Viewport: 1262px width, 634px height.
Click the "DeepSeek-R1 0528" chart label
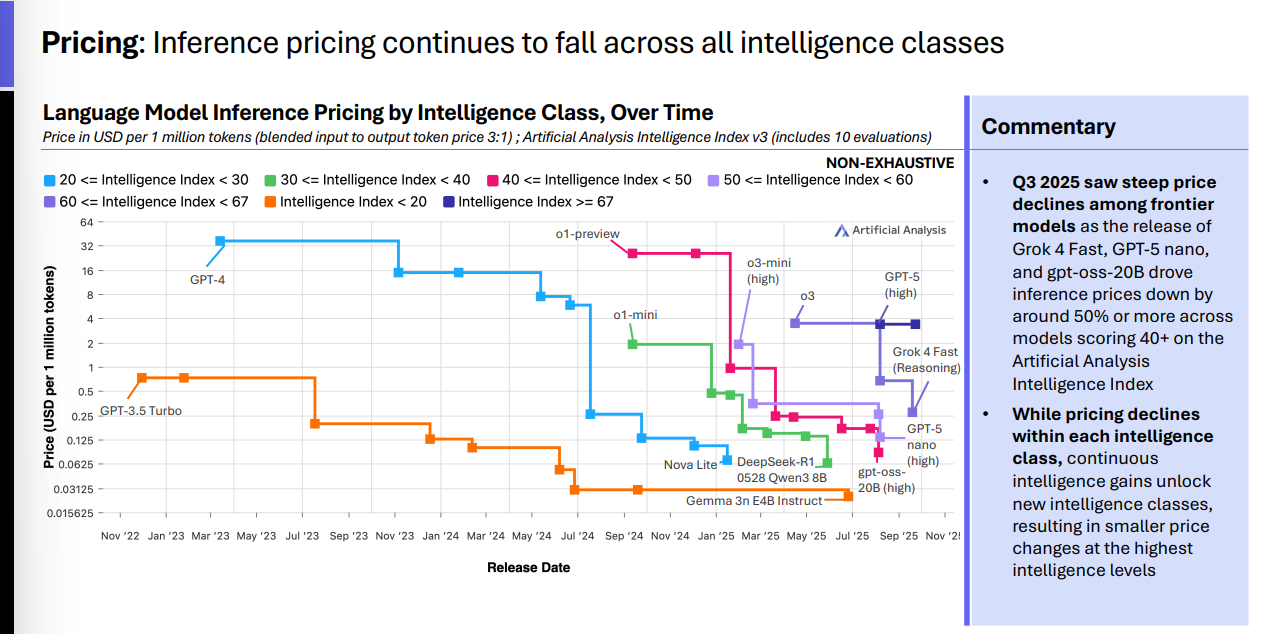776,469
